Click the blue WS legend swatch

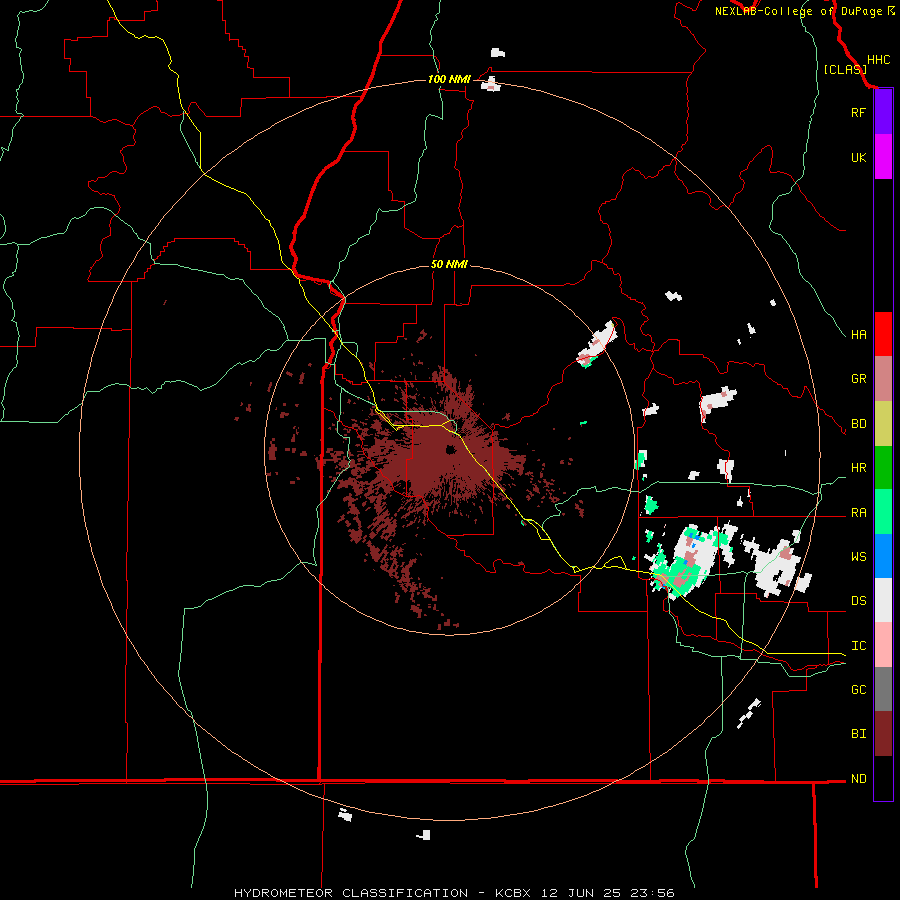(883, 556)
